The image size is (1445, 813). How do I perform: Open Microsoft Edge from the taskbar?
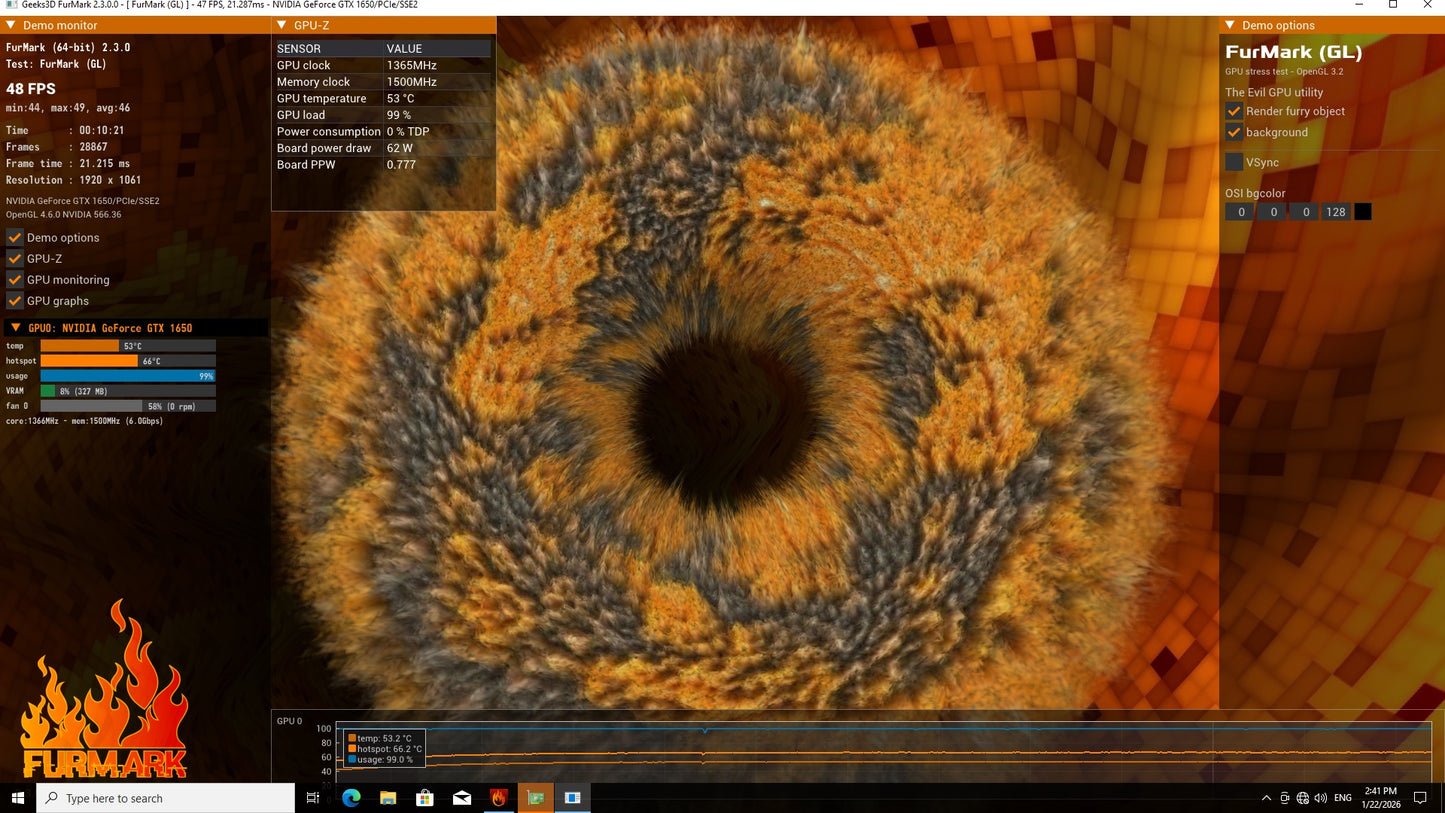(x=351, y=798)
